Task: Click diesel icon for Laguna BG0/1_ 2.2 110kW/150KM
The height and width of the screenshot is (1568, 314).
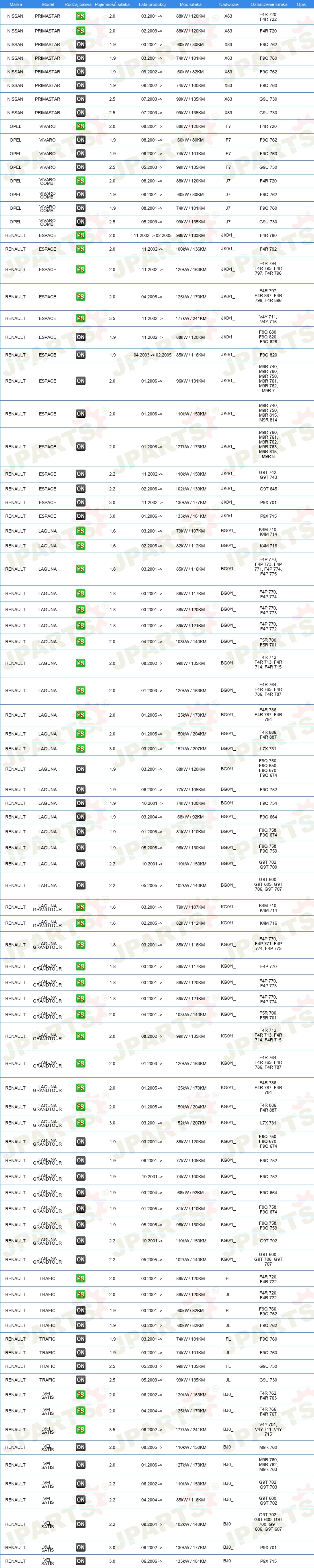Action: coord(80,864)
